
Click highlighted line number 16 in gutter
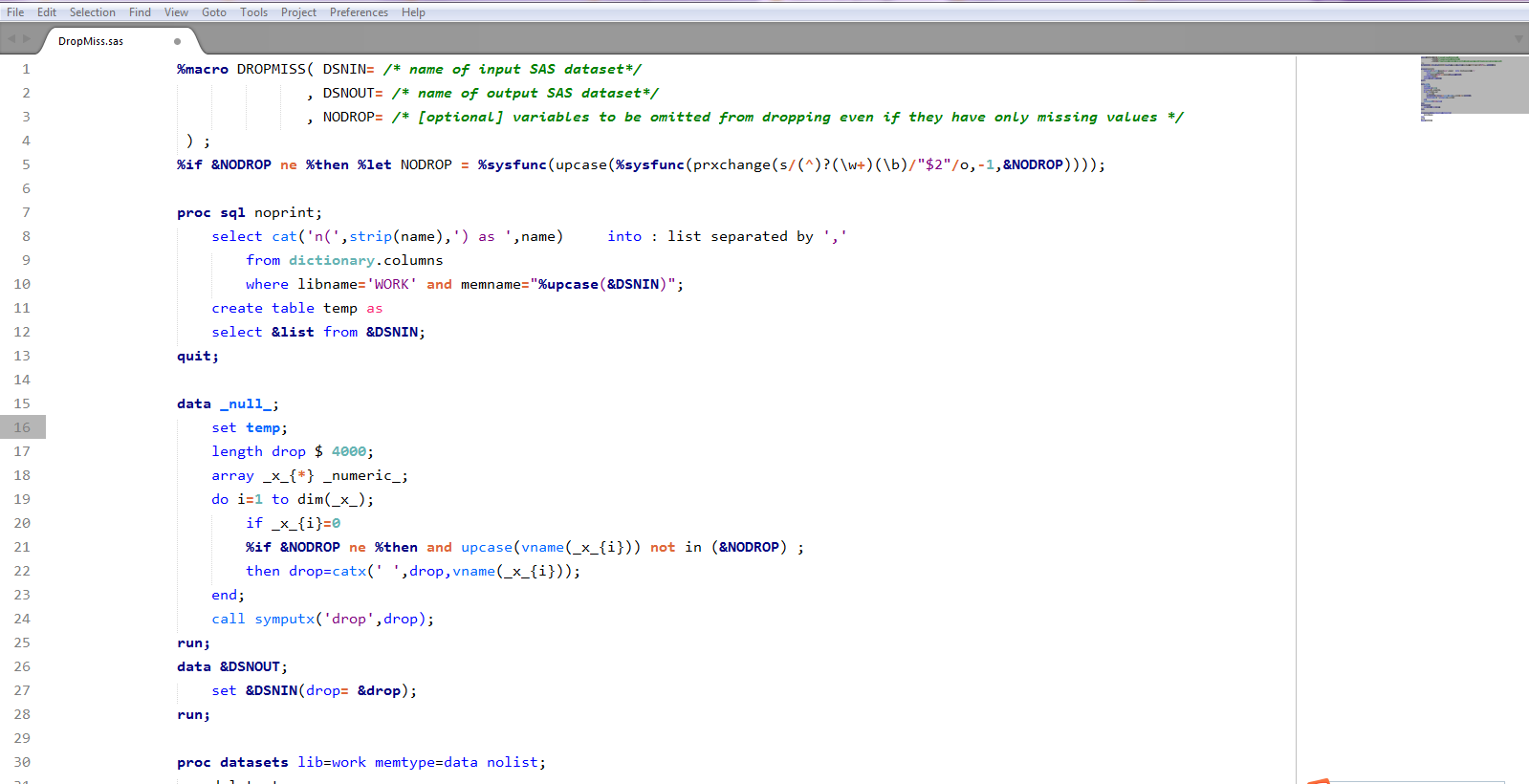pyautogui.click(x=22, y=427)
